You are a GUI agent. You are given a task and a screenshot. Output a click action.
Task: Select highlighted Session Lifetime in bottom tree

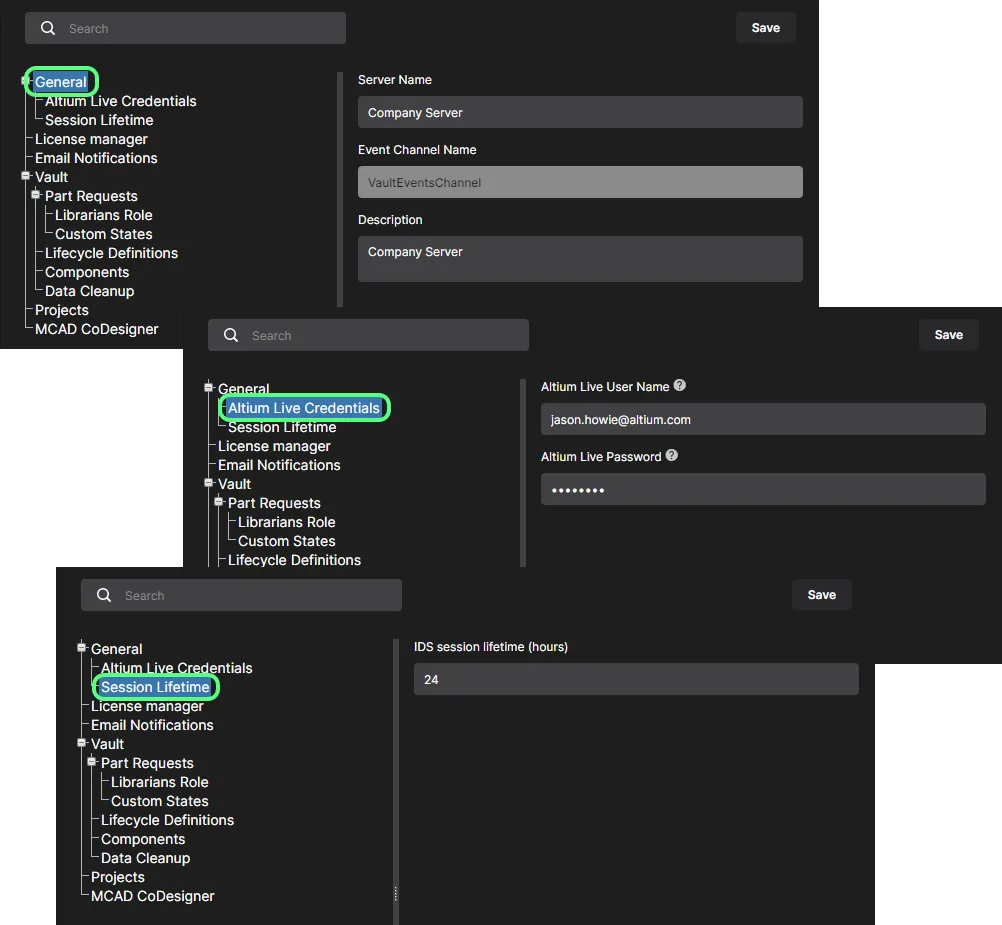pyautogui.click(x=155, y=687)
